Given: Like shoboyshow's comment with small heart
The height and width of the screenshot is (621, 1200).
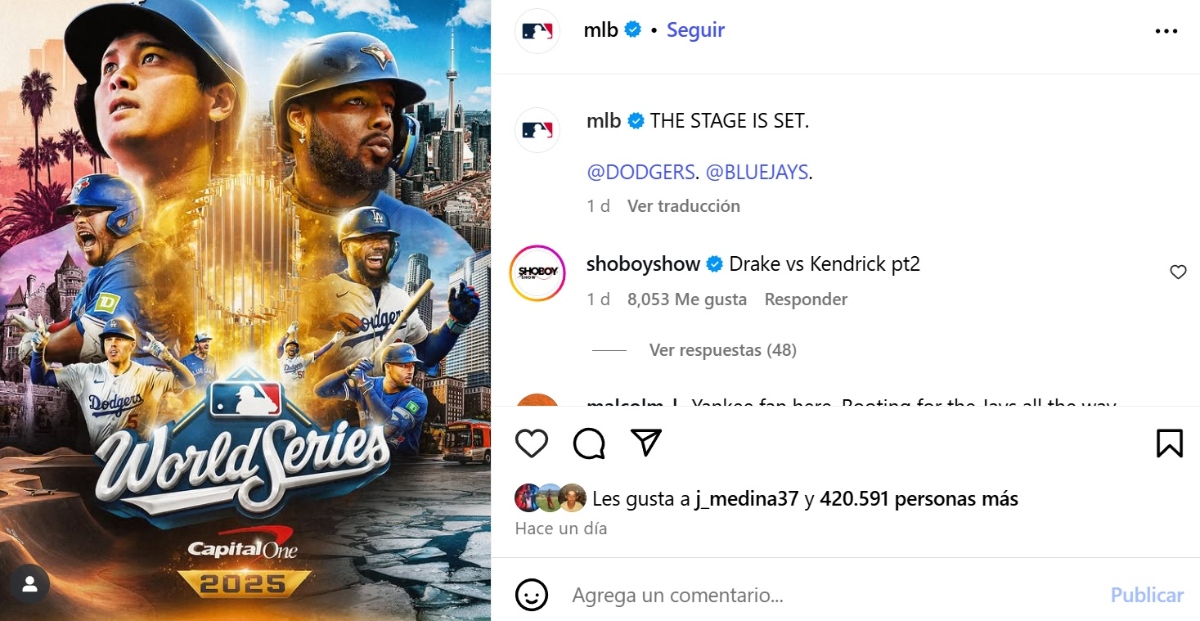Looking at the screenshot, I should [x=1178, y=272].
